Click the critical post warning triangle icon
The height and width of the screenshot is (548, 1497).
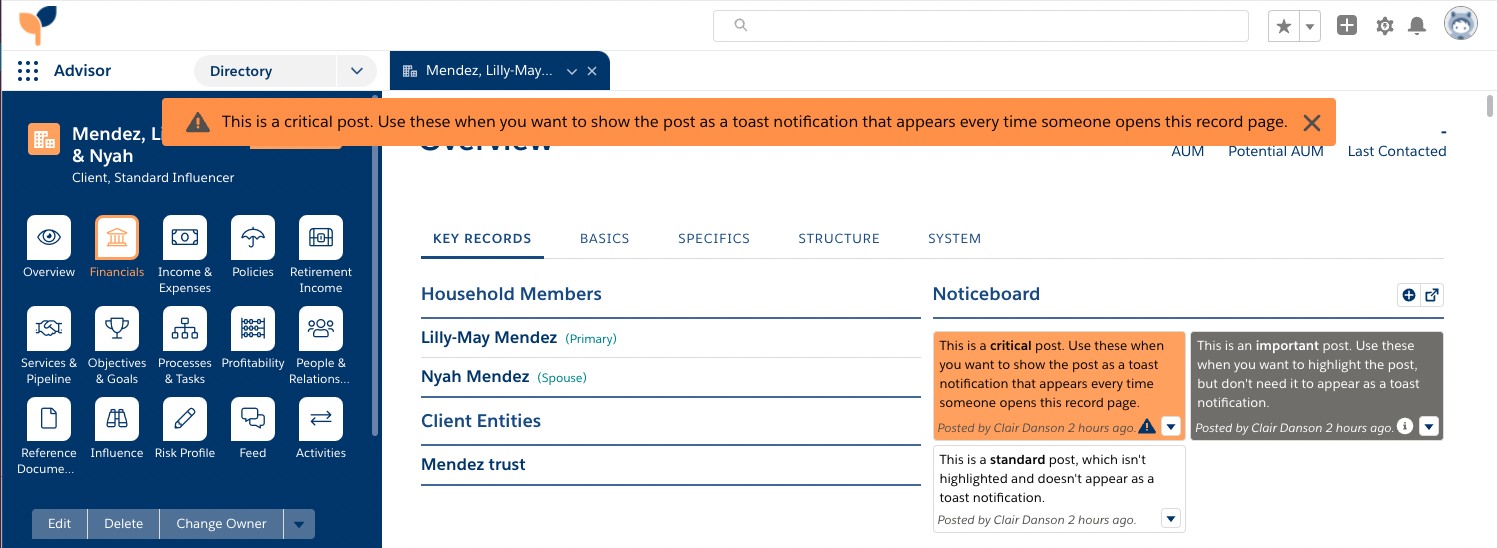pos(1147,427)
